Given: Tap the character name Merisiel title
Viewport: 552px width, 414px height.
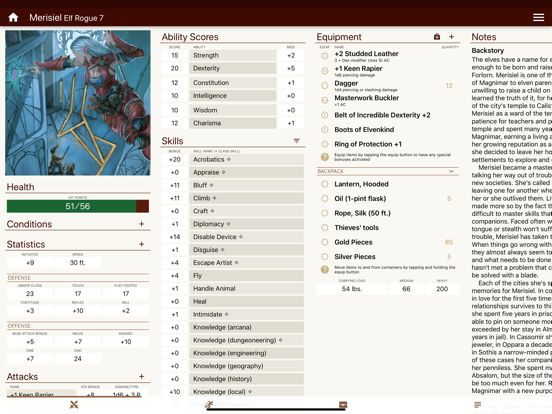Looking at the screenshot, I should pyautogui.click(x=45, y=18).
